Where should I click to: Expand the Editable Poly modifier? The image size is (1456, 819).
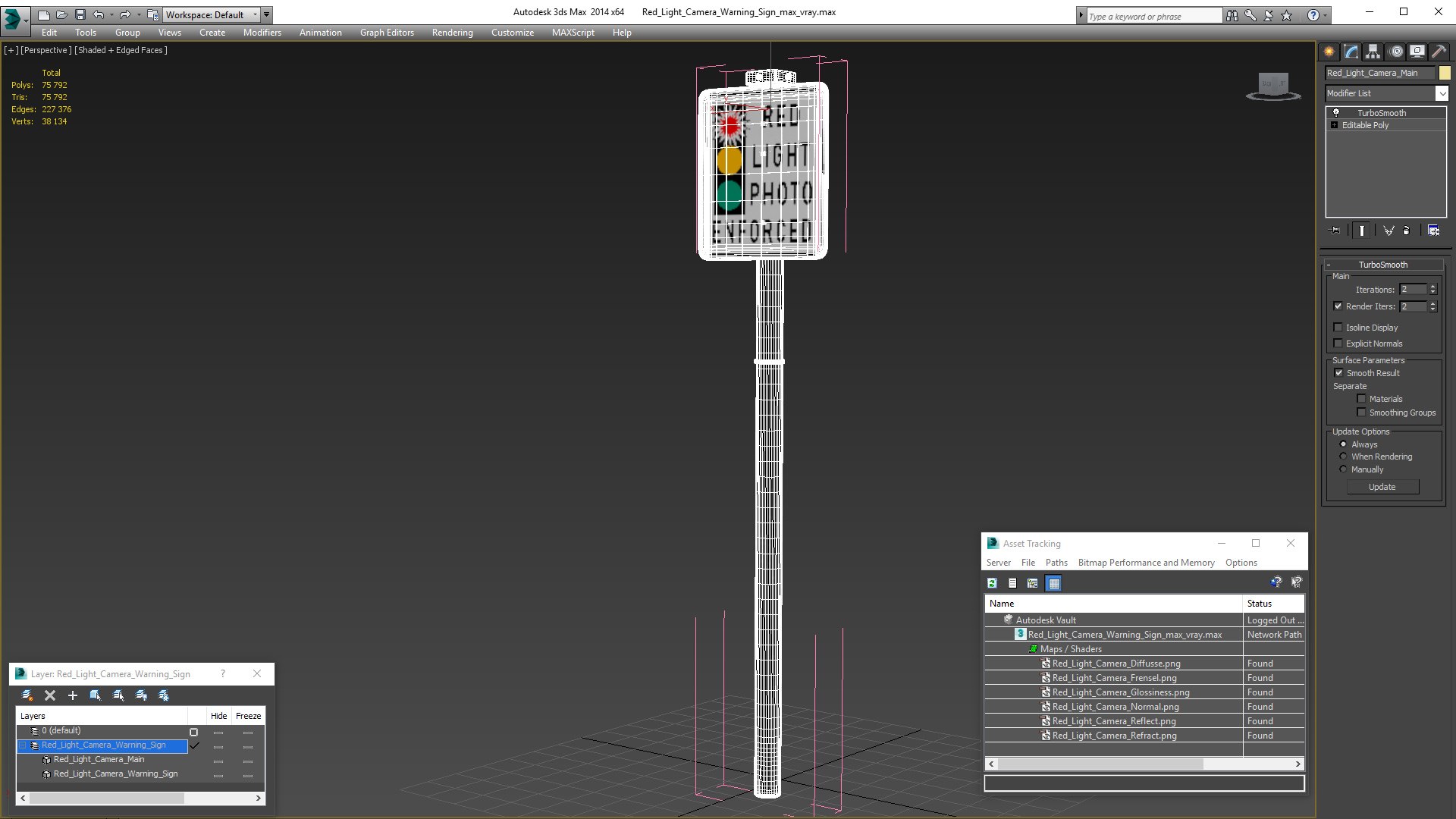pos(1334,125)
